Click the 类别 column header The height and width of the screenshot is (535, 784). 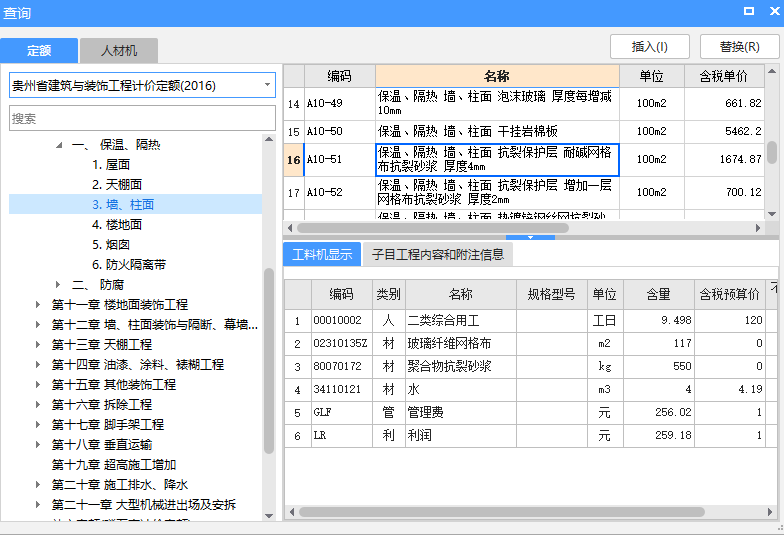388,294
